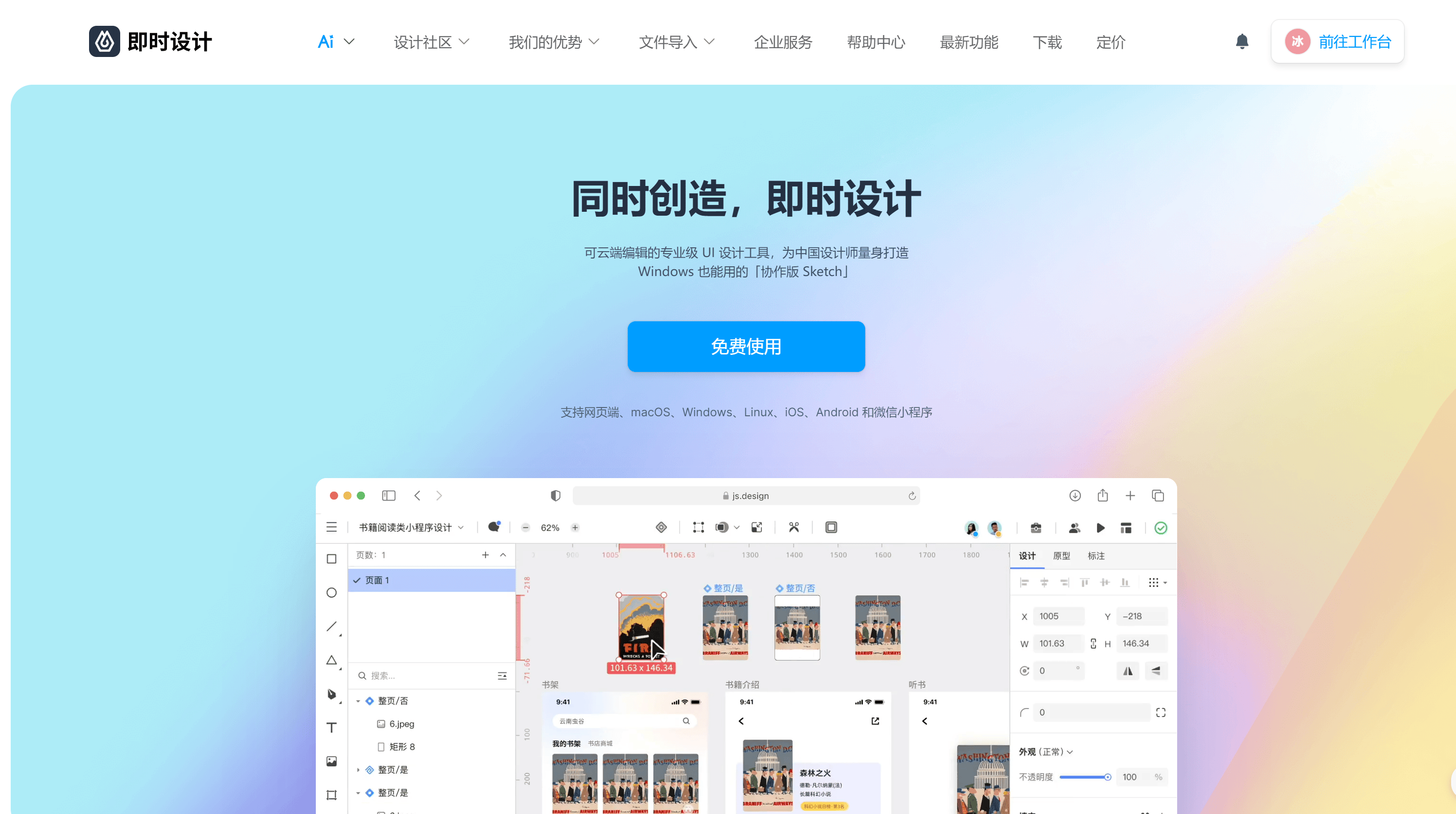1456x814 pixels.
Task: Click the 即时设计 logo icon
Action: click(105, 41)
